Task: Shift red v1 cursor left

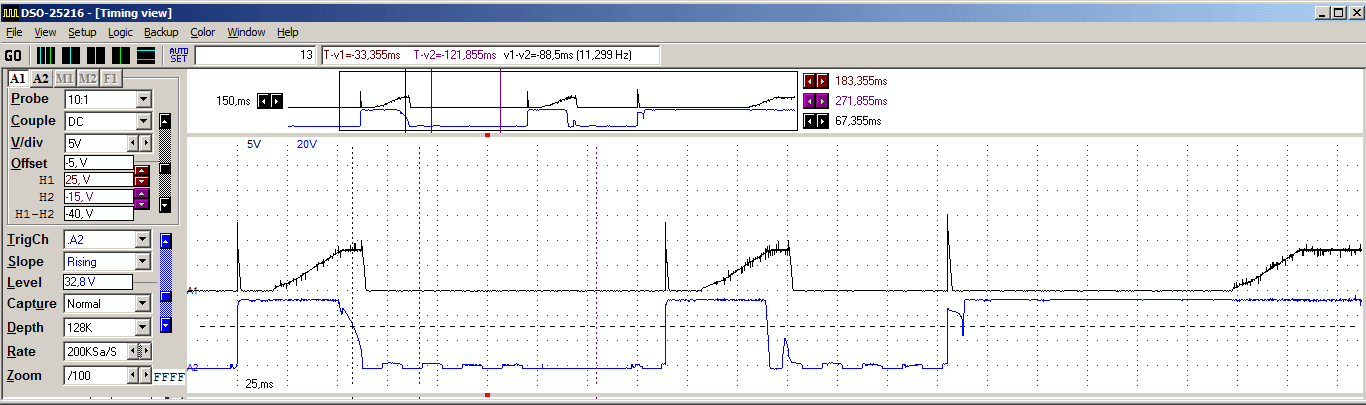Action: tap(810, 80)
